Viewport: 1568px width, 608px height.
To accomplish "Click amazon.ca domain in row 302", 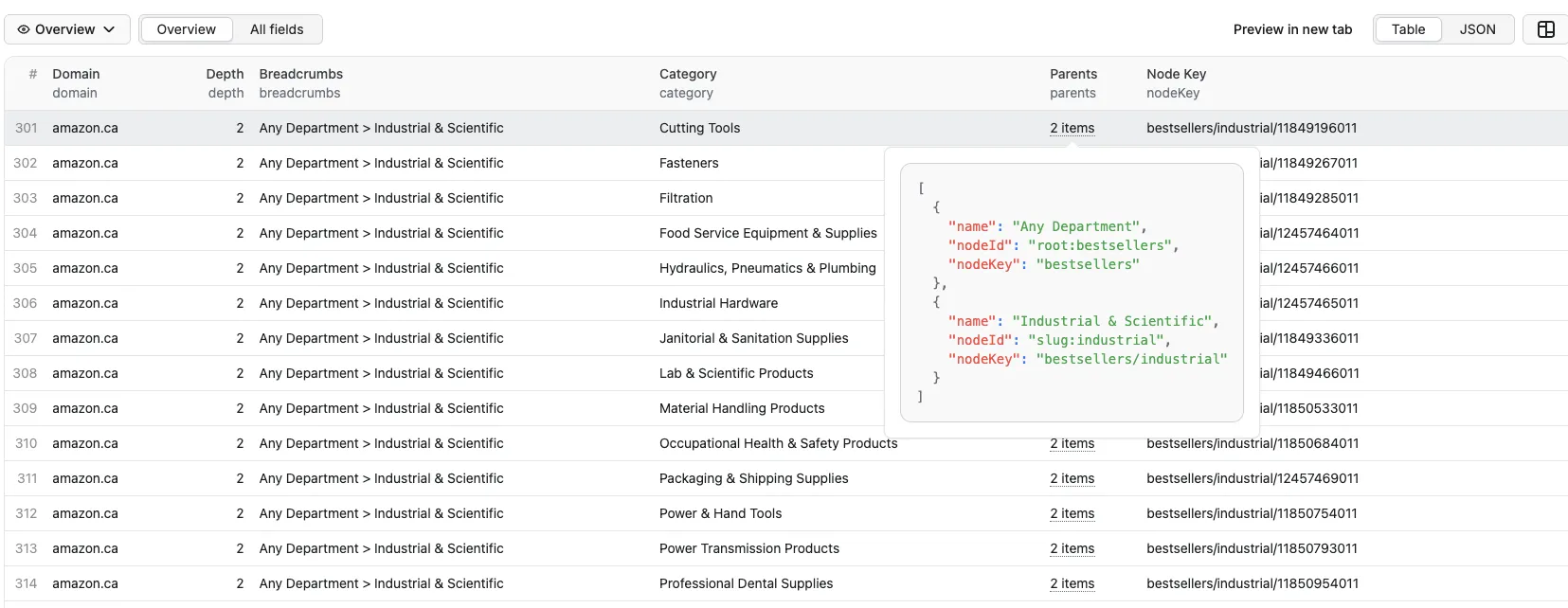I will (x=85, y=163).
